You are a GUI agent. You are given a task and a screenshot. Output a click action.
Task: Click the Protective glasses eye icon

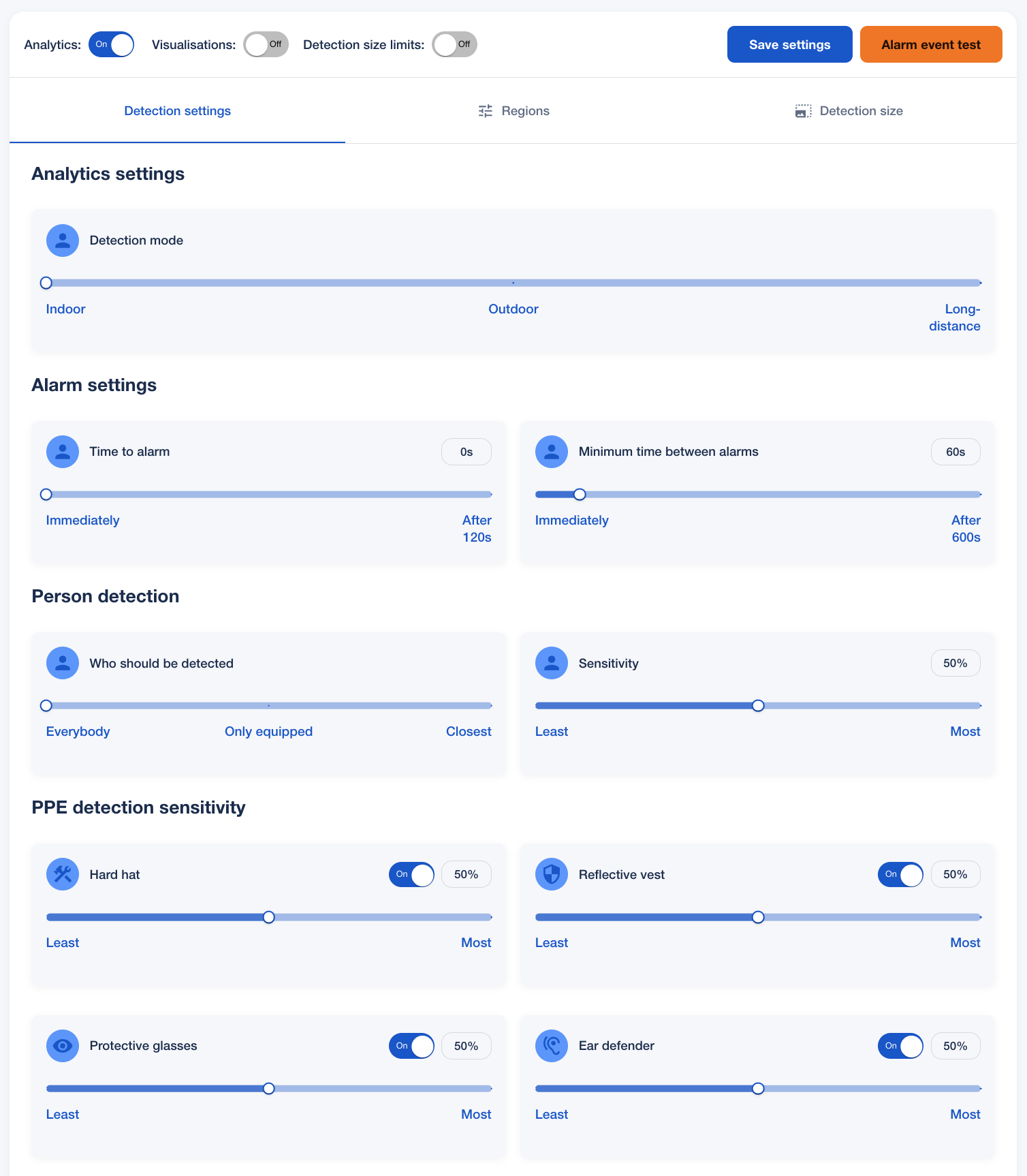[x=63, y=1046]
